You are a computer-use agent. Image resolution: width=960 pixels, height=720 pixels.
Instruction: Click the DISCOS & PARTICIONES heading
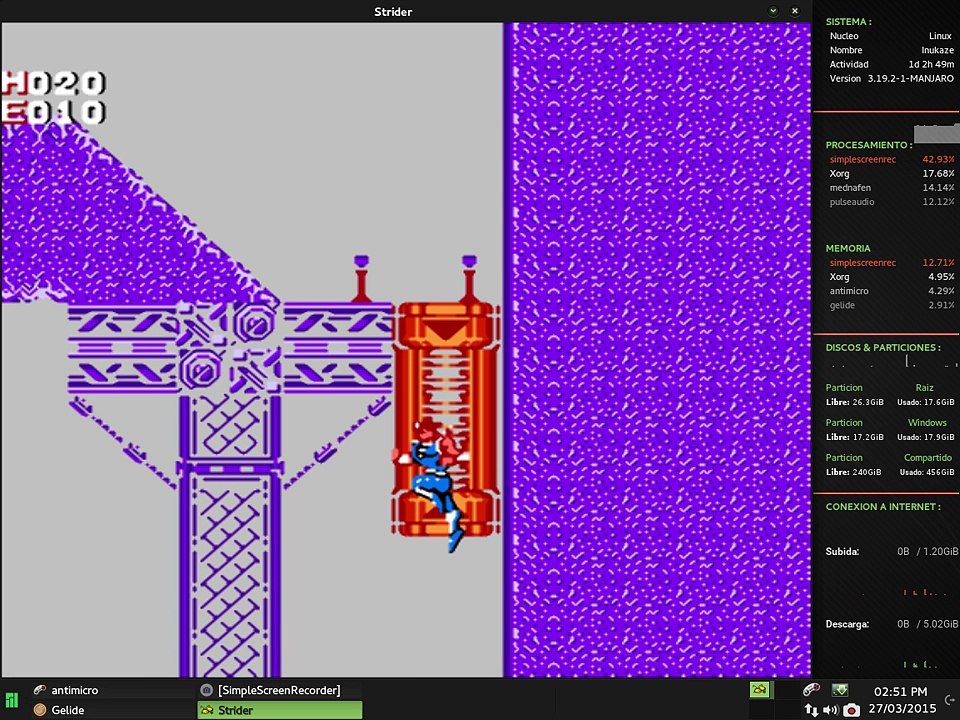(x=883, y=347)
